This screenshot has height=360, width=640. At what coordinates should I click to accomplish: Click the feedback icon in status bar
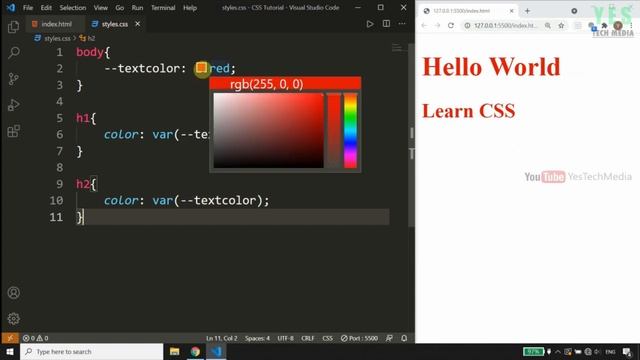click(x=389, y=338)
